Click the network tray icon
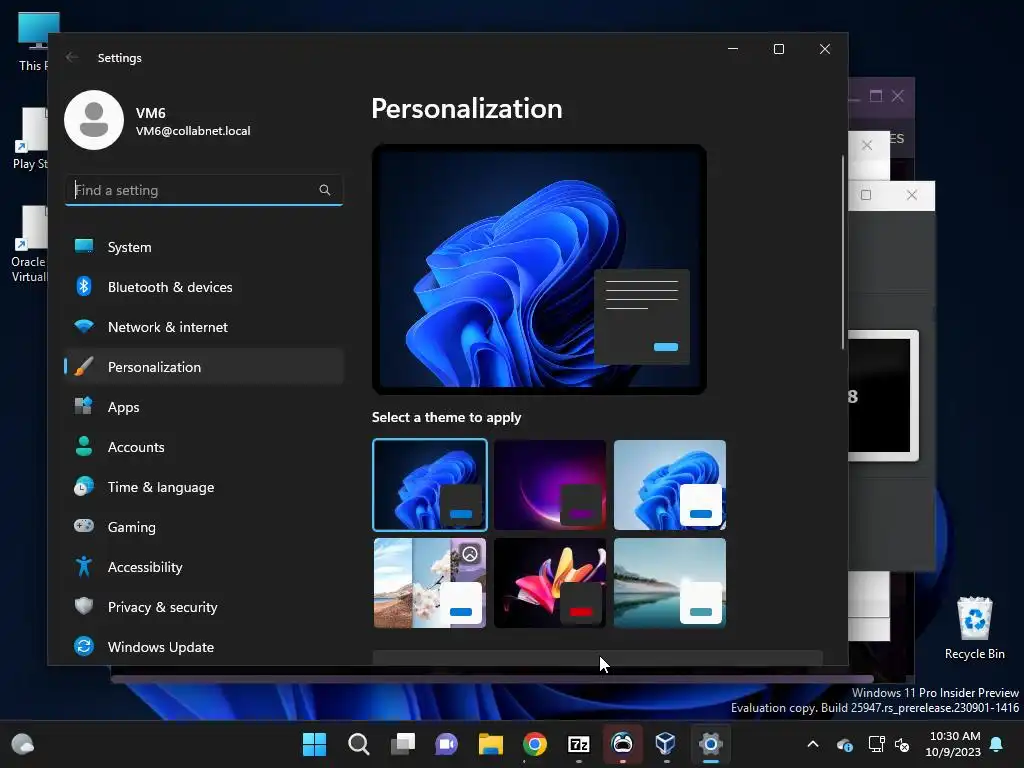The image size is (1024, 768). click(x=875, y=744)
